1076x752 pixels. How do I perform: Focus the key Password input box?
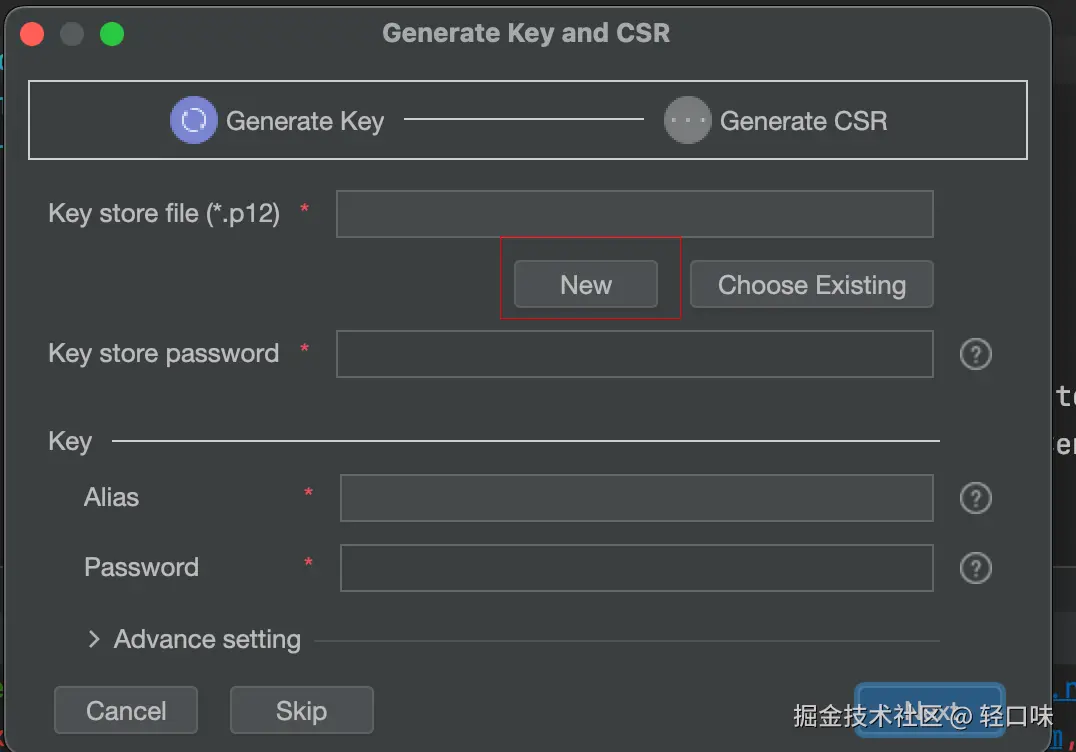point(636,568)
